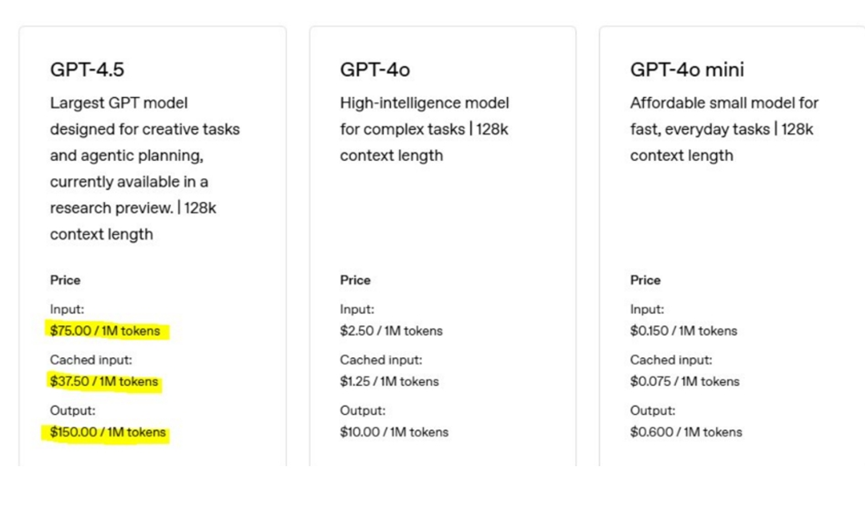Select highlighted $150.00 / 1M tokens output price

(x=108, y=432)
